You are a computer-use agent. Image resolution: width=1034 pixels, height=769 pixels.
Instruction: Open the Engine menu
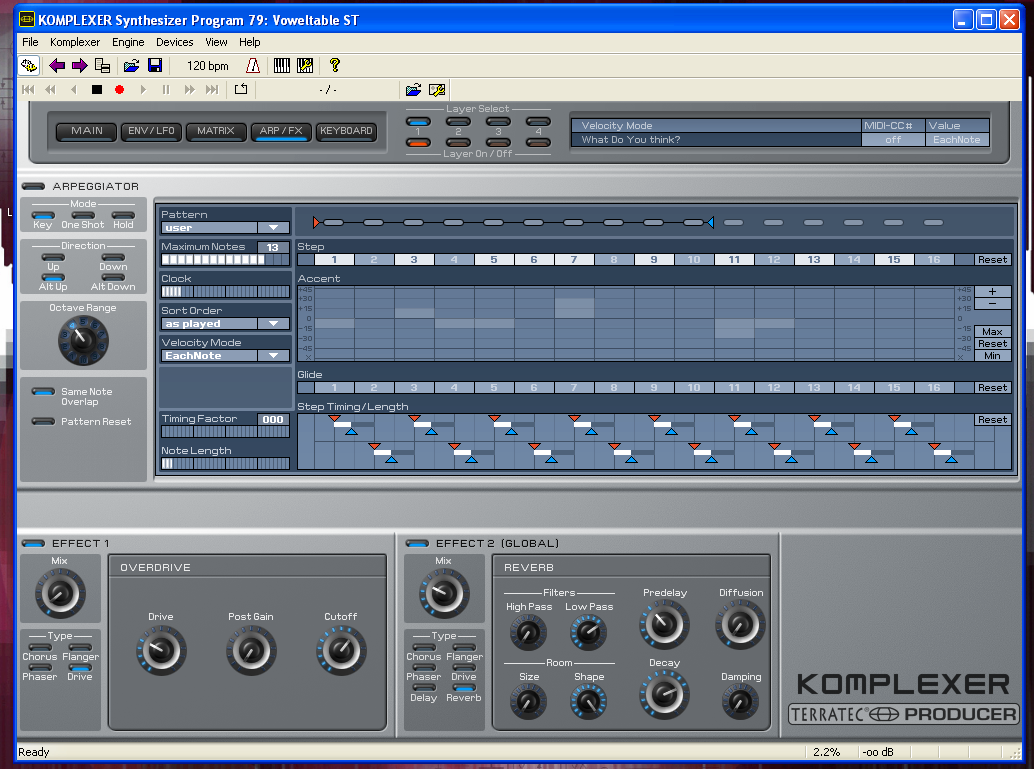click(x=128, y=42)
